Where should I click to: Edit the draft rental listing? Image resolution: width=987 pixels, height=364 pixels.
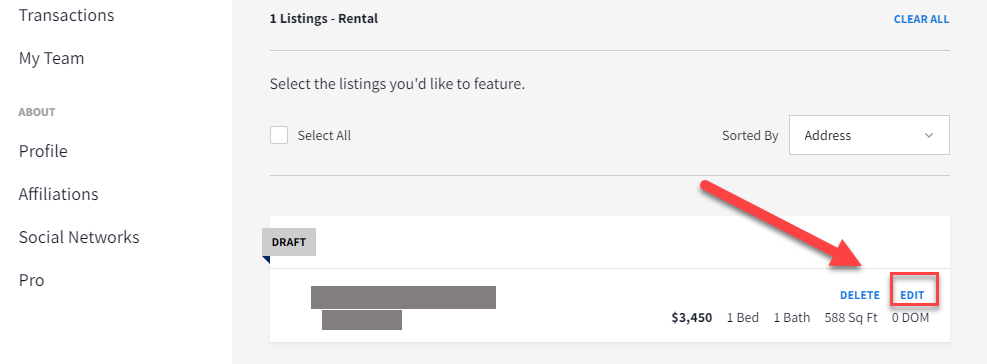pos(912,295)
